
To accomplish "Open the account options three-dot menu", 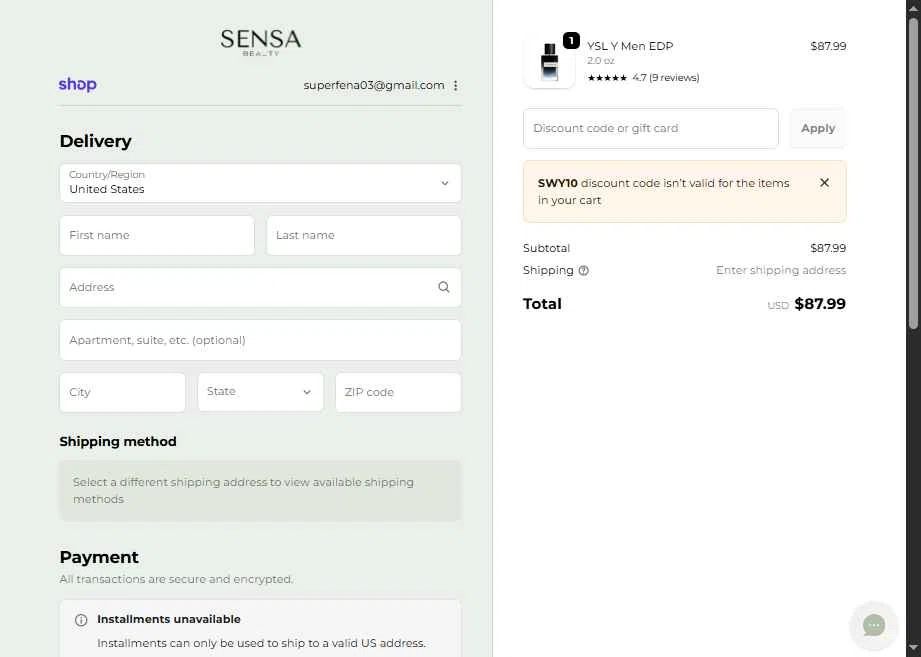I will coord(456,86).
